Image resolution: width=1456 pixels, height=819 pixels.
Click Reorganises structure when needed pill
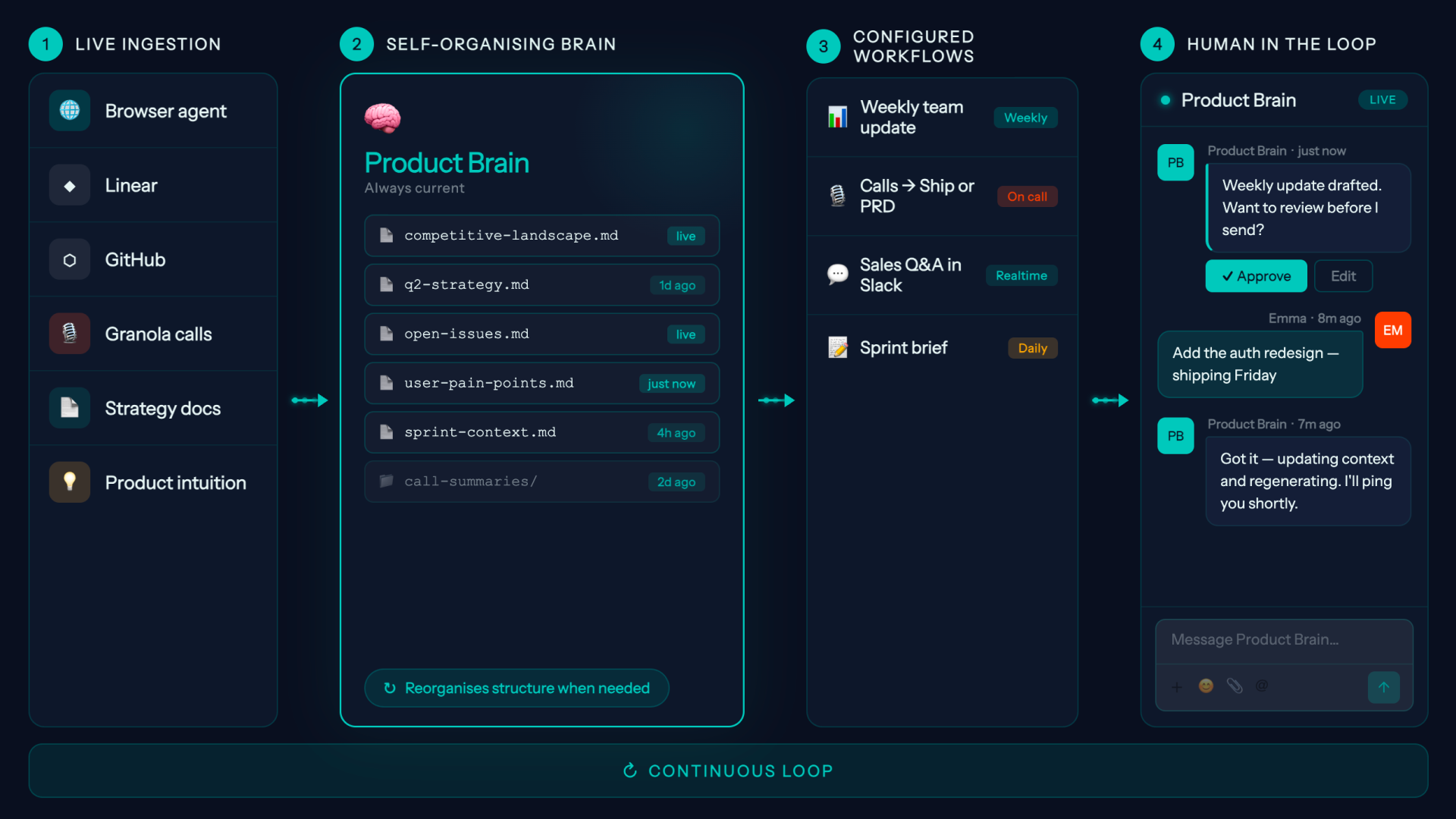click(x=516, y=688)
